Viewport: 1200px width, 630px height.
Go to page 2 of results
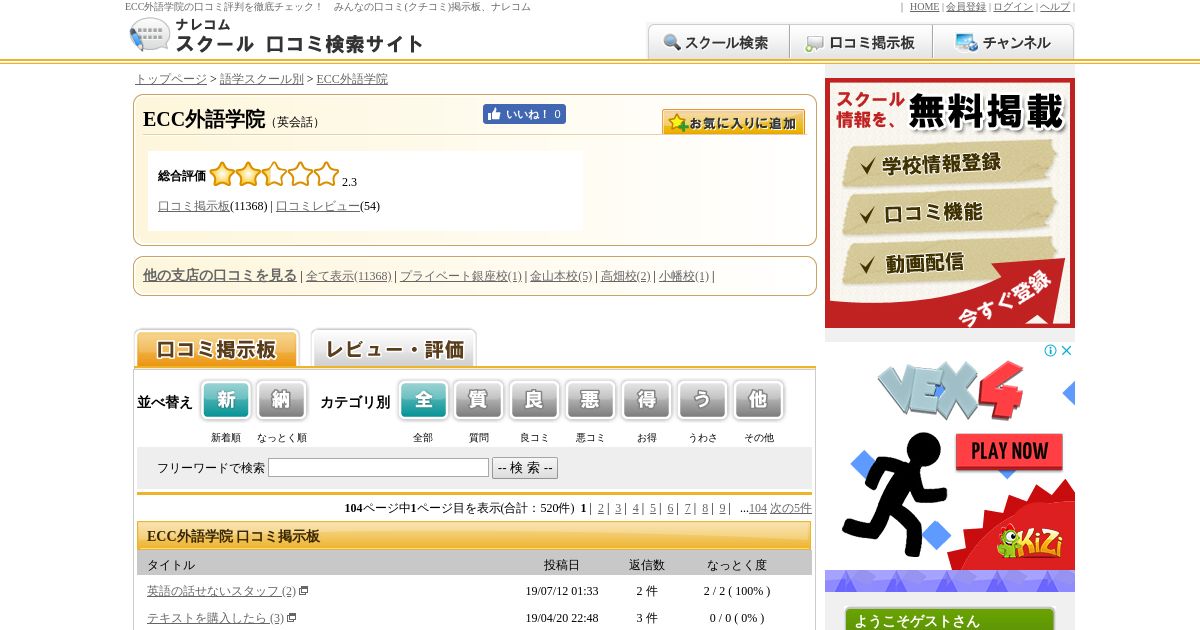coord(601,508)
